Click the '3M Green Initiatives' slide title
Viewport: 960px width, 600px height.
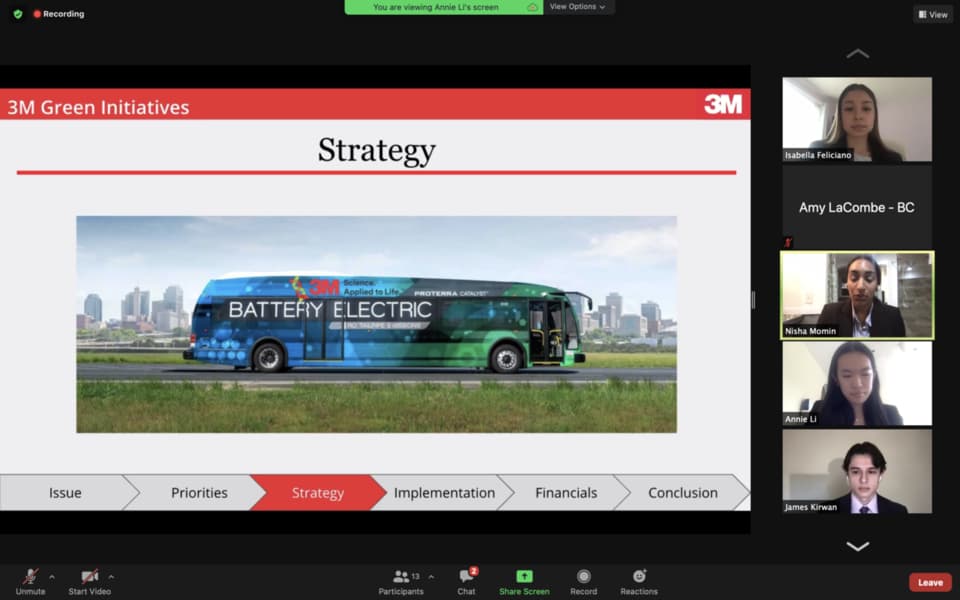[98, 107]
